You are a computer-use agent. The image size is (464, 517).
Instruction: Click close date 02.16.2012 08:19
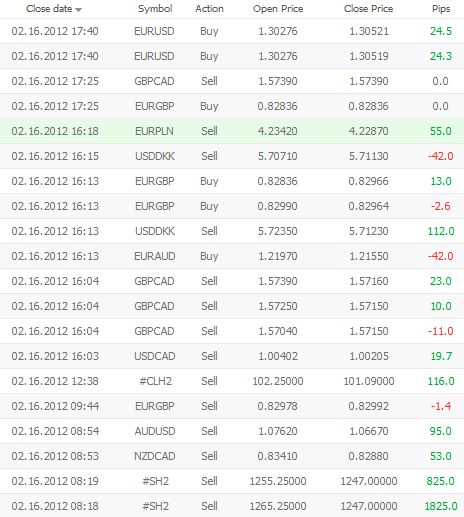point(55,481)
